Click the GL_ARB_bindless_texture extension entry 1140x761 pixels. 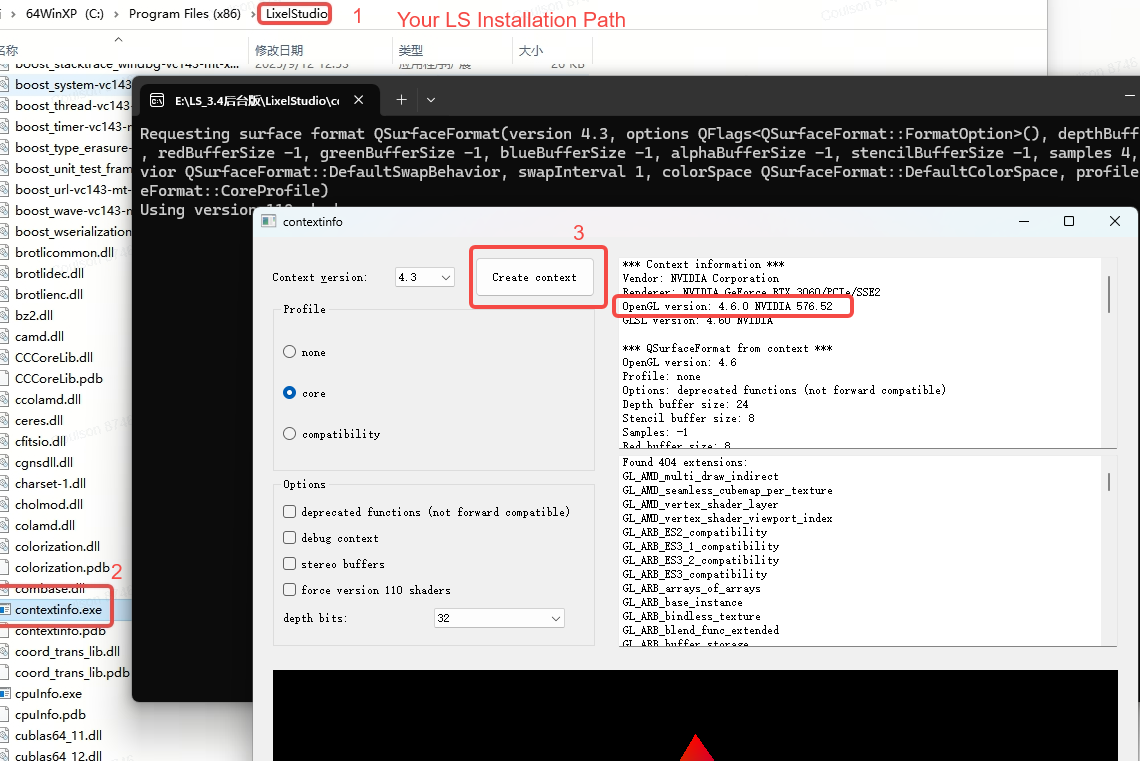pyautogui.click(x=691, y=616)
